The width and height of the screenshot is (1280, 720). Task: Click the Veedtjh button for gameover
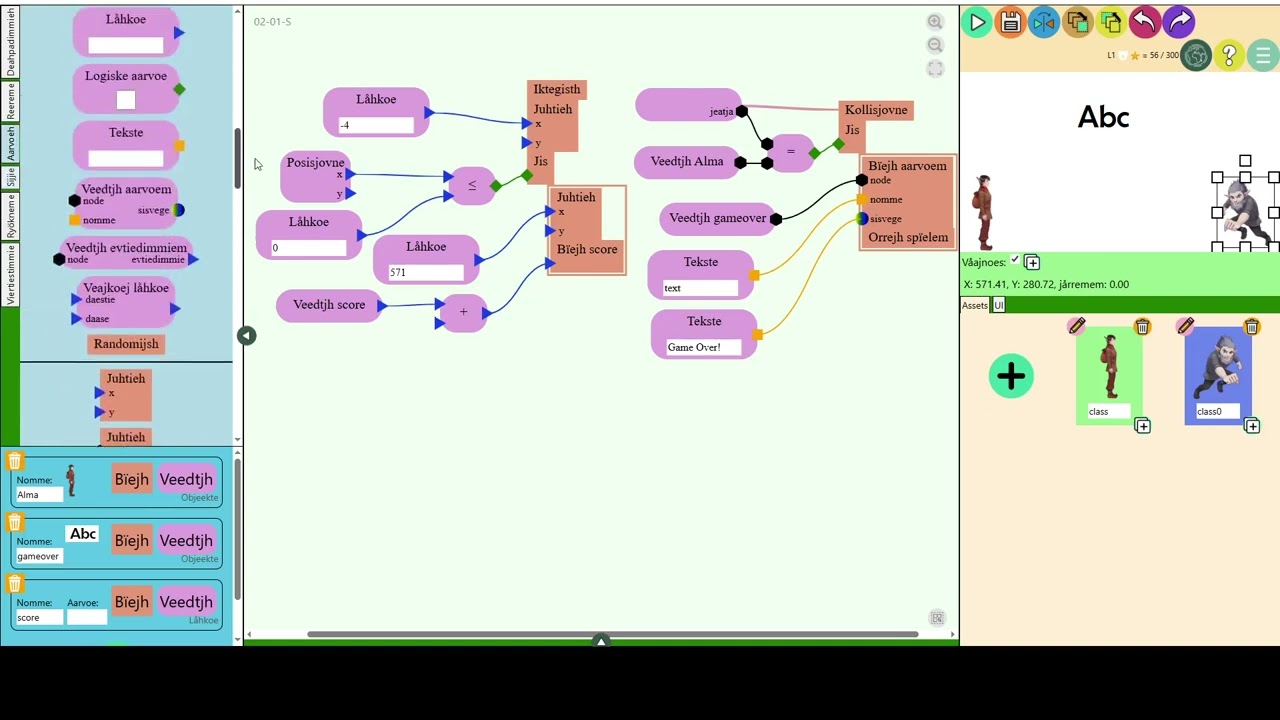186,541
